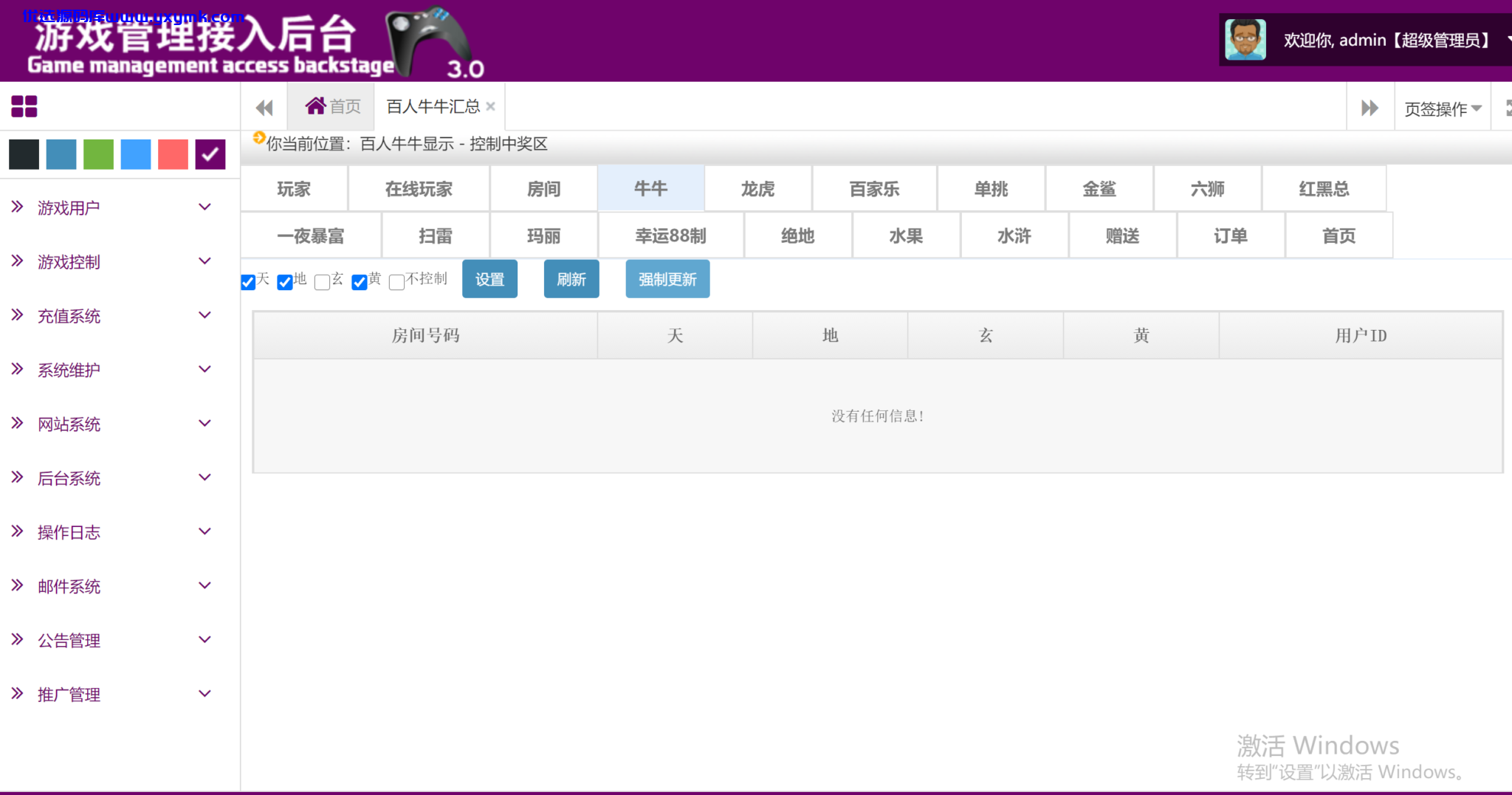Click the 设置 button
This screenshot has width=1512, height=795.
pos(489,279)
